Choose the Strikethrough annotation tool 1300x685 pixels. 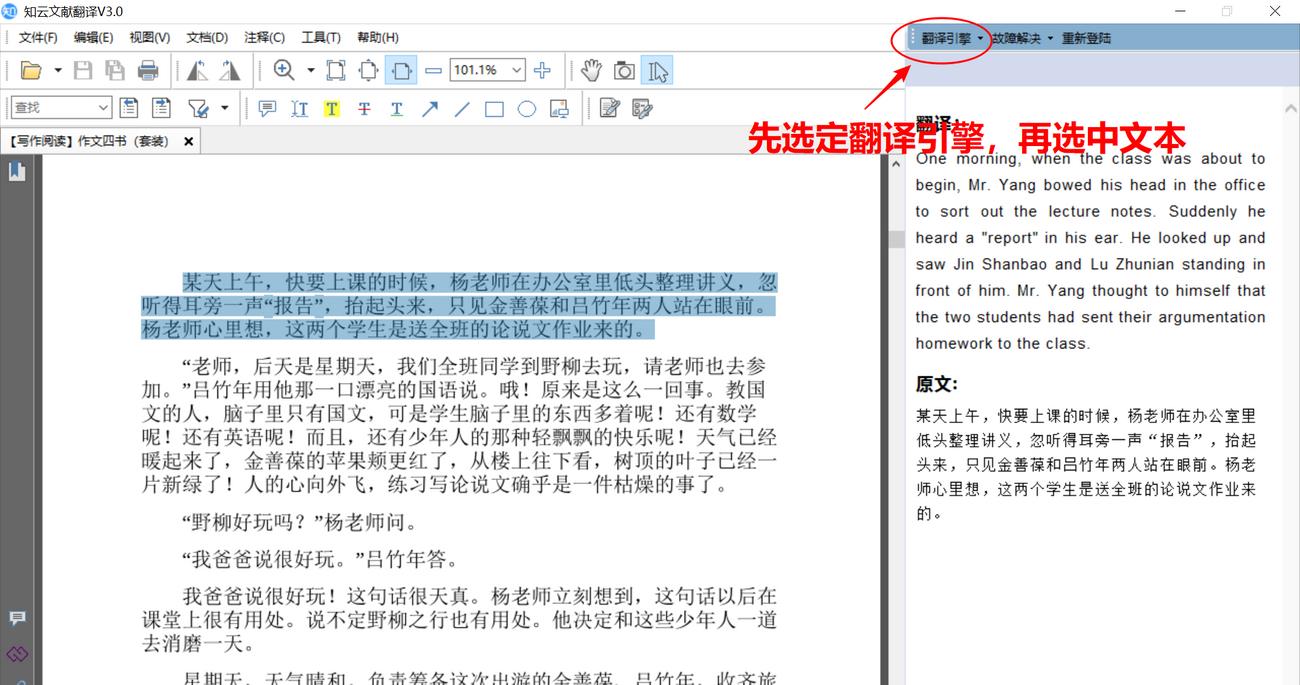[364, 108]
